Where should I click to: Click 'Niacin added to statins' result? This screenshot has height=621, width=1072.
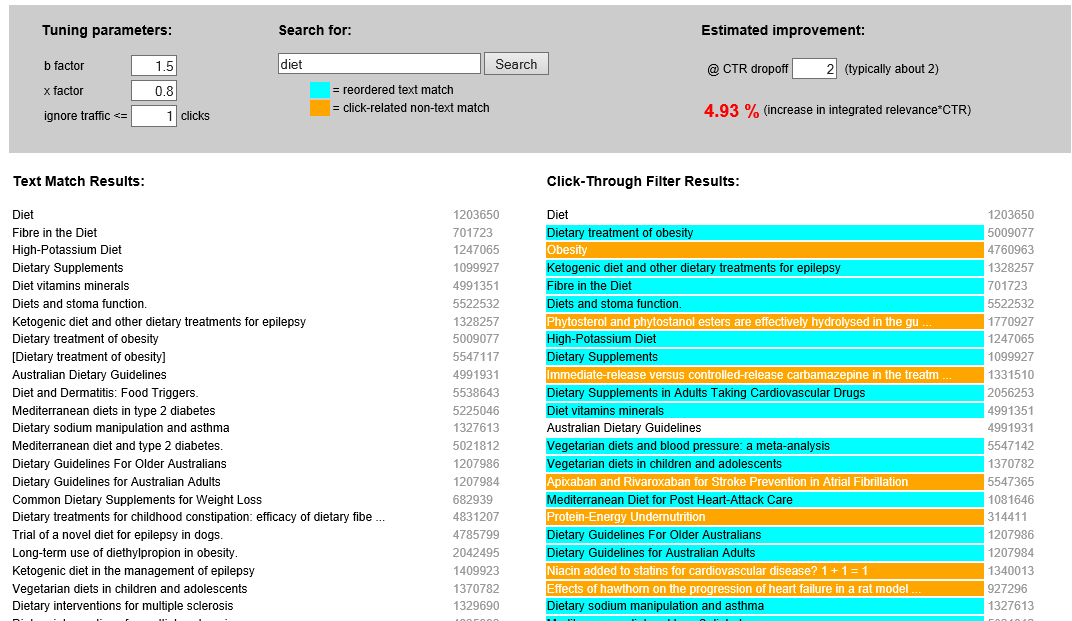707,571
